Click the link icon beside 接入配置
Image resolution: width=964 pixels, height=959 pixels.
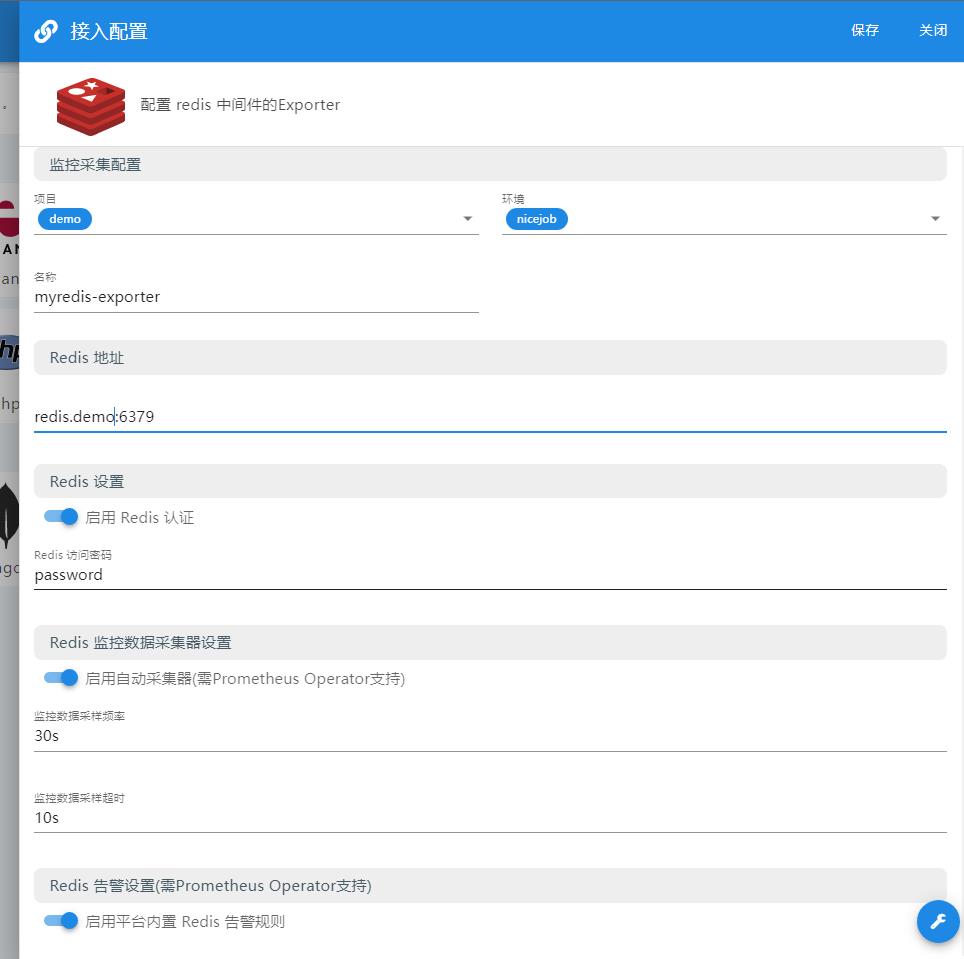(46, 31)
